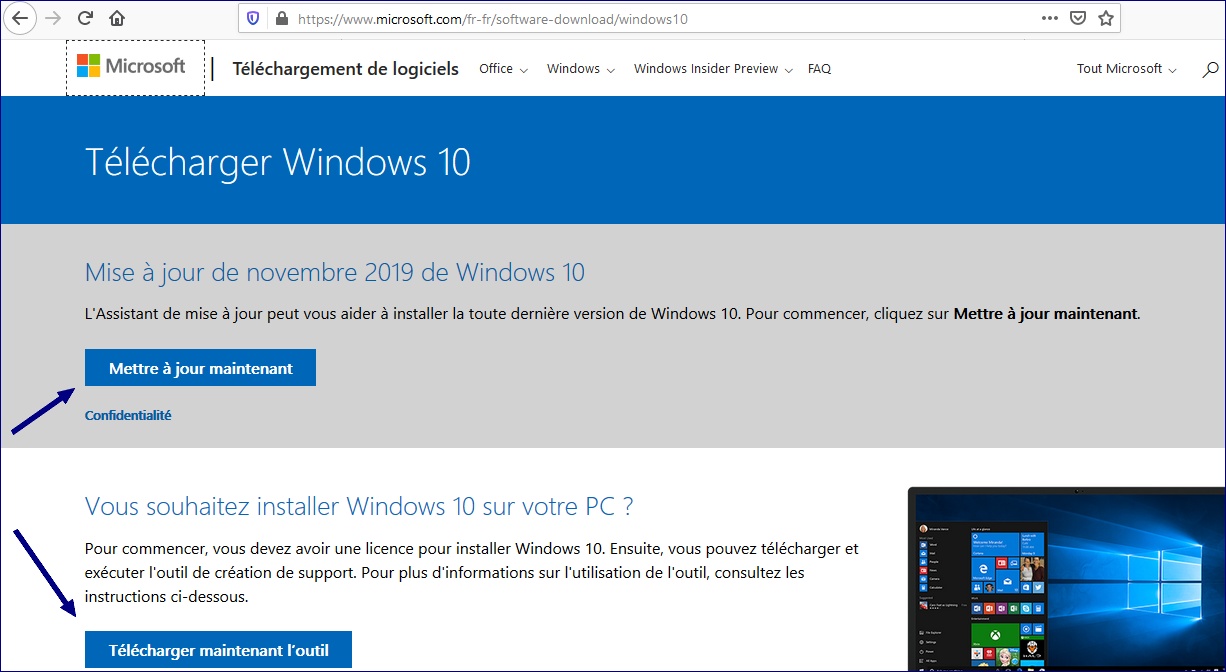
Task: Open the Confidentialité link
Action: pyautogui.click(x=128, y=414)
